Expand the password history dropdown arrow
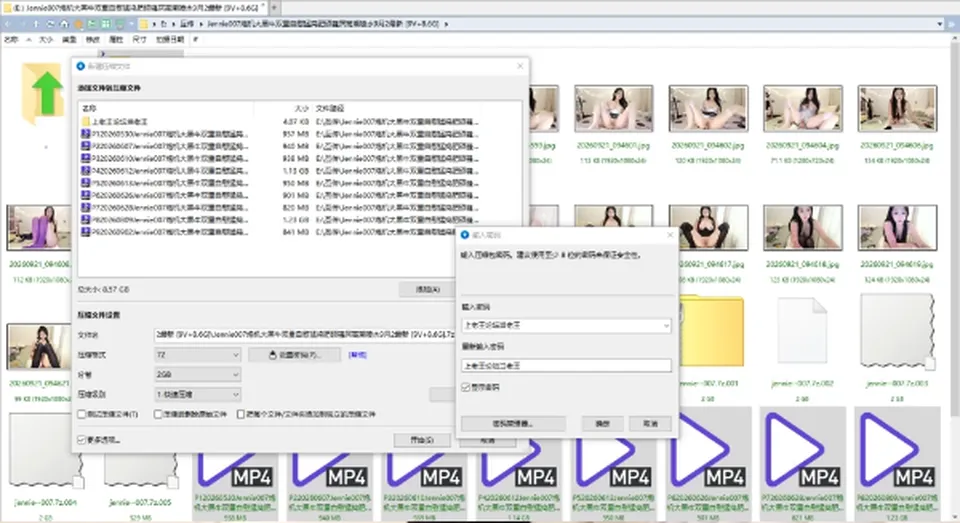 tap(666, 326)
